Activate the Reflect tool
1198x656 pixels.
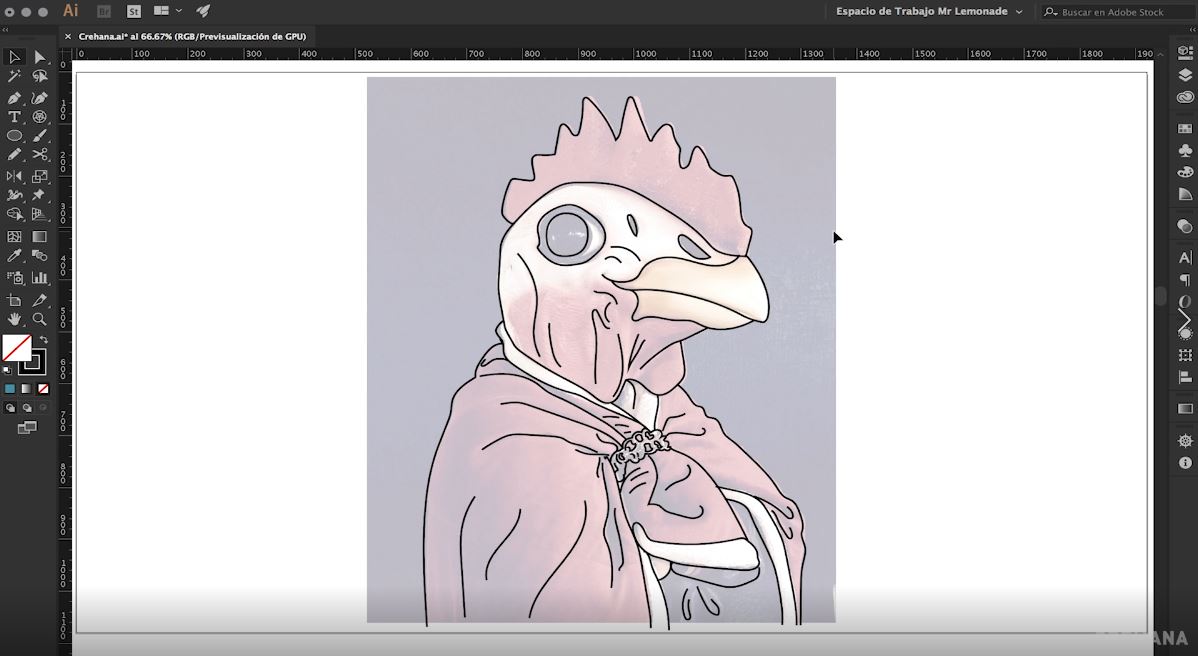pos(14,176)
